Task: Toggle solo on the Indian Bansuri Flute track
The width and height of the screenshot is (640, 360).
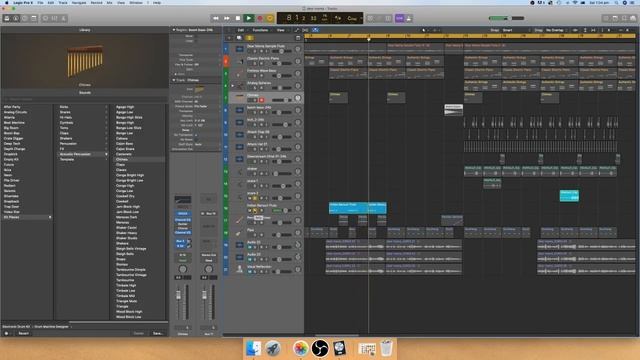Action: [x=255, y=210]
